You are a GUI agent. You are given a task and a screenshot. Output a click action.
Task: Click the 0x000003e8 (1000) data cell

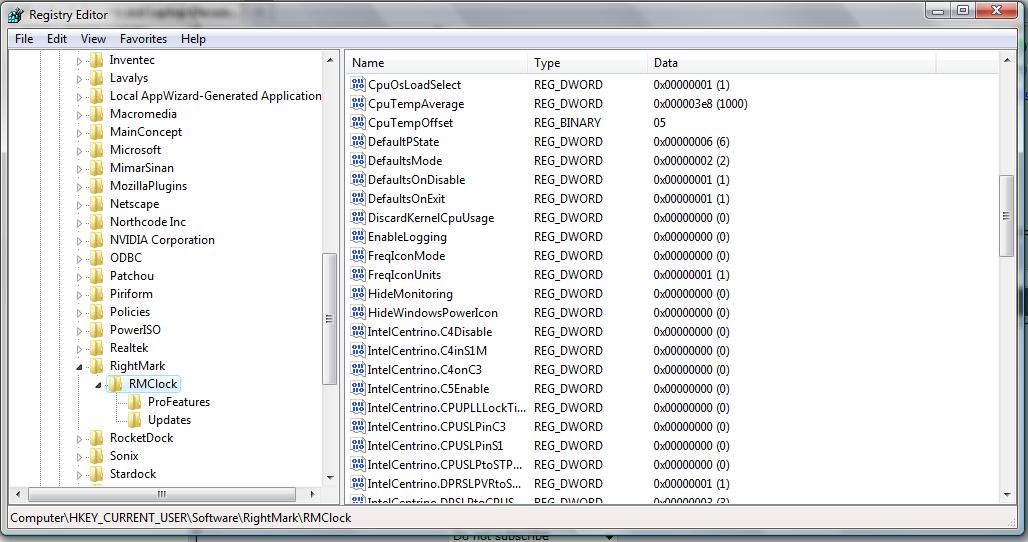700,104
